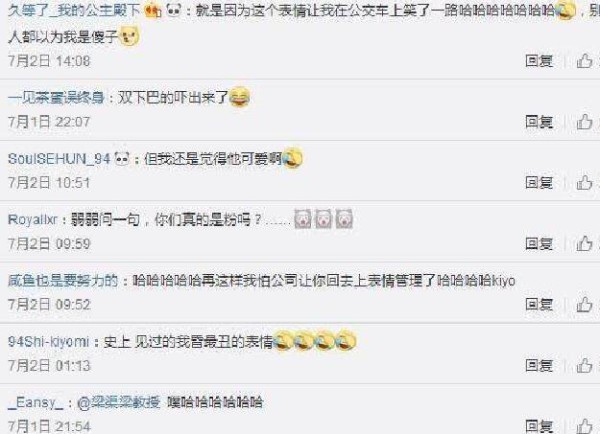The width and height of the screenshot is (600, 434).
Task: Reply to the comment from 7月2日 14:08
Action: [x=539, y=60]
